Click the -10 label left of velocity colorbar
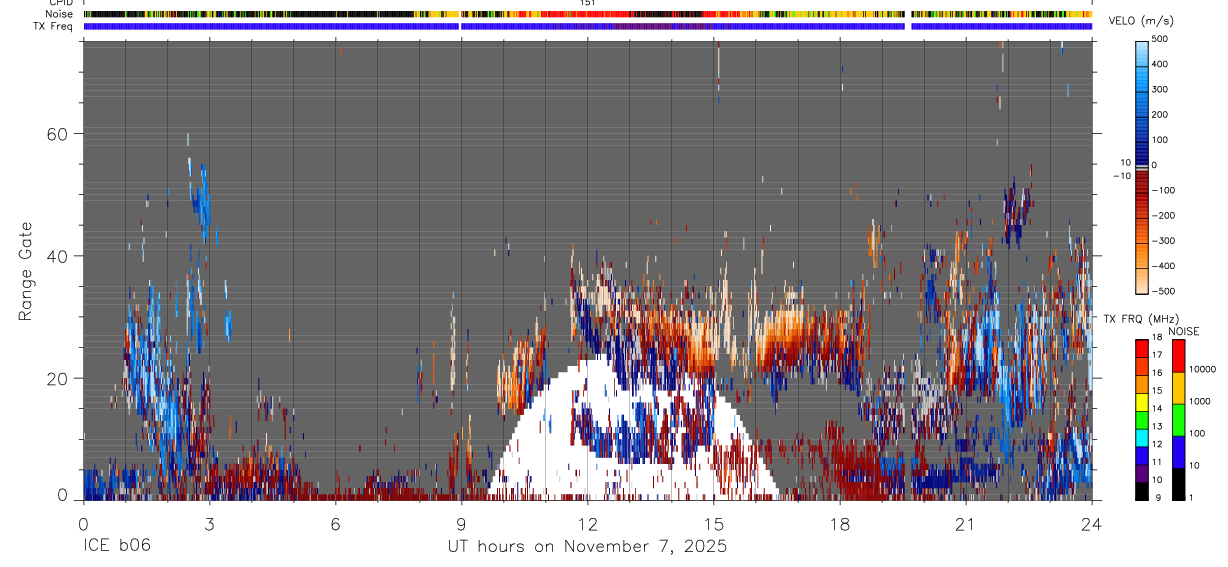The width and height of the screenshot is (1228, 567). pos(1120,175)
